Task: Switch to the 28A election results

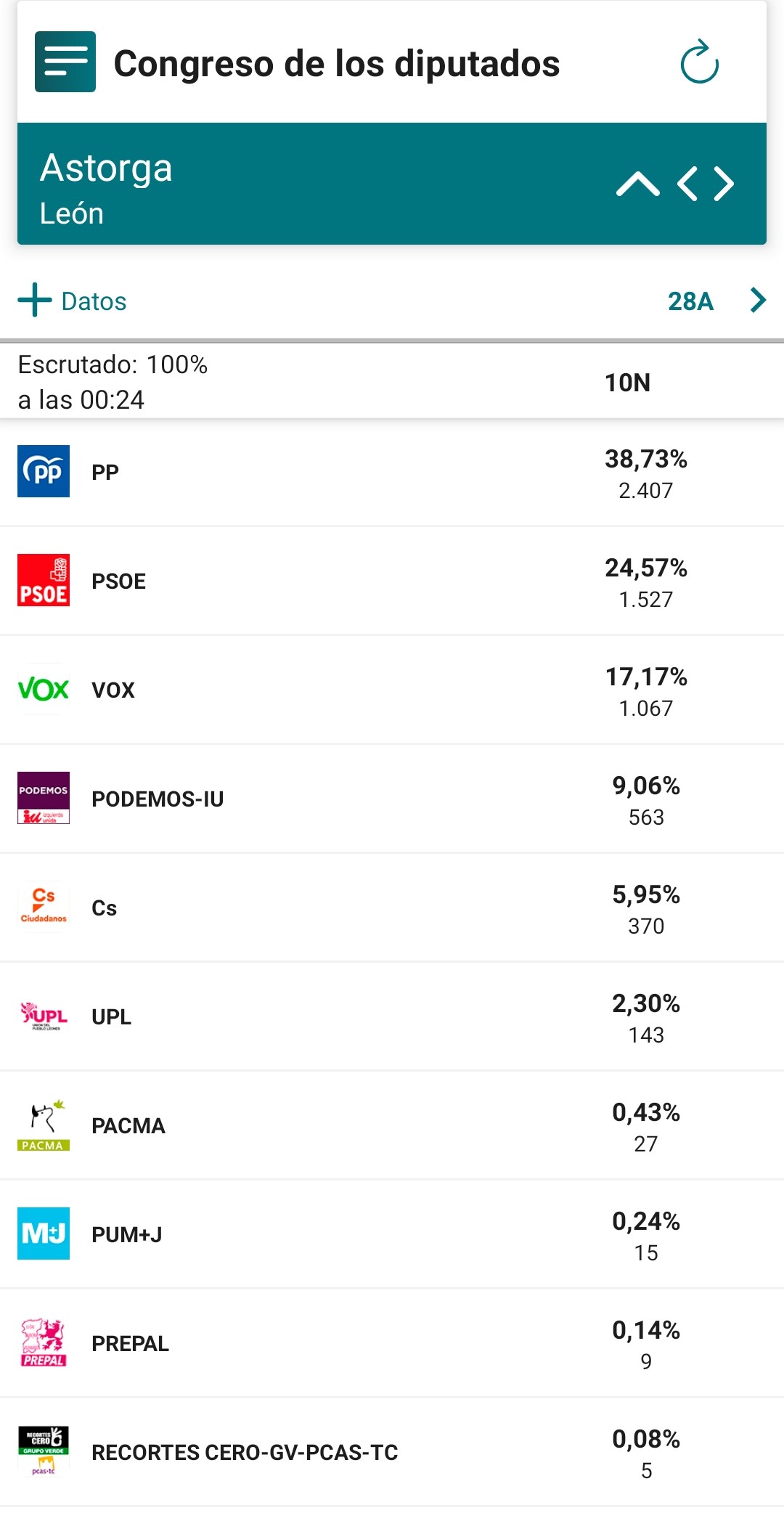Action: (x=690, y=301)
